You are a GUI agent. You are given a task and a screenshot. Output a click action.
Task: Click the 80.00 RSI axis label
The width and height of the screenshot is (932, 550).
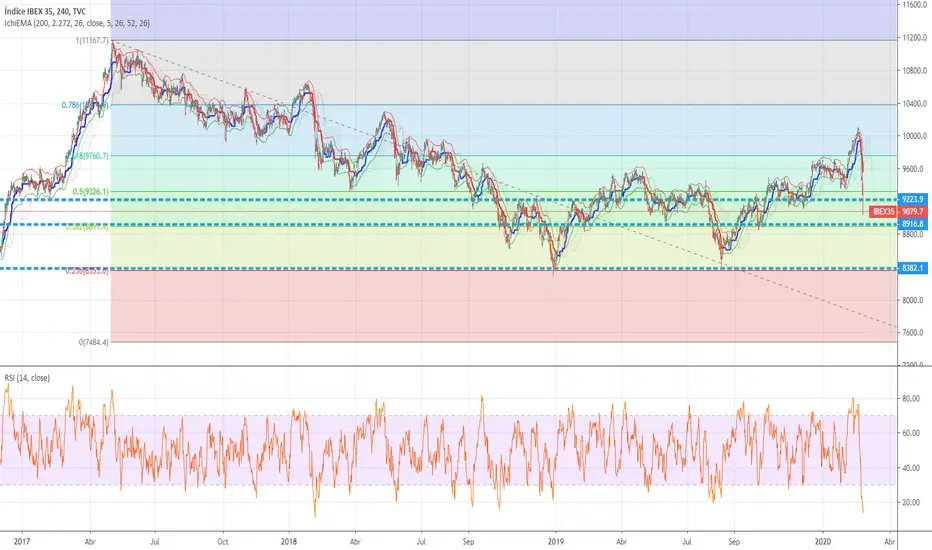[911, 399]
